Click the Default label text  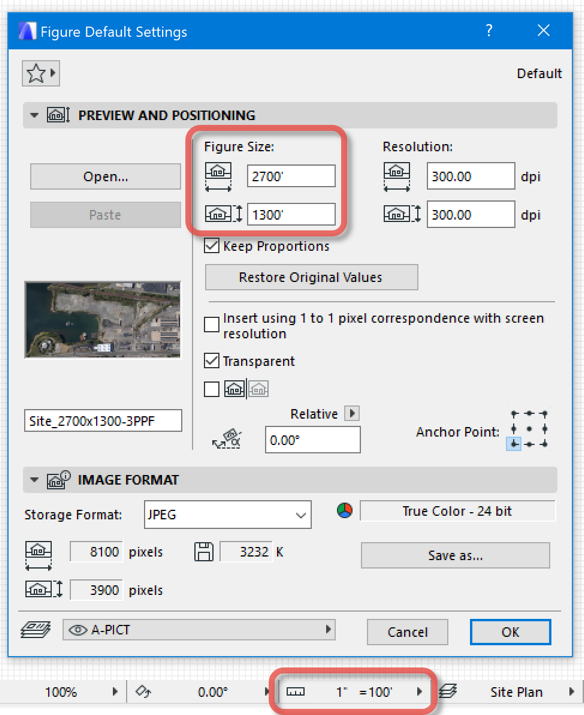click(539, 73)
